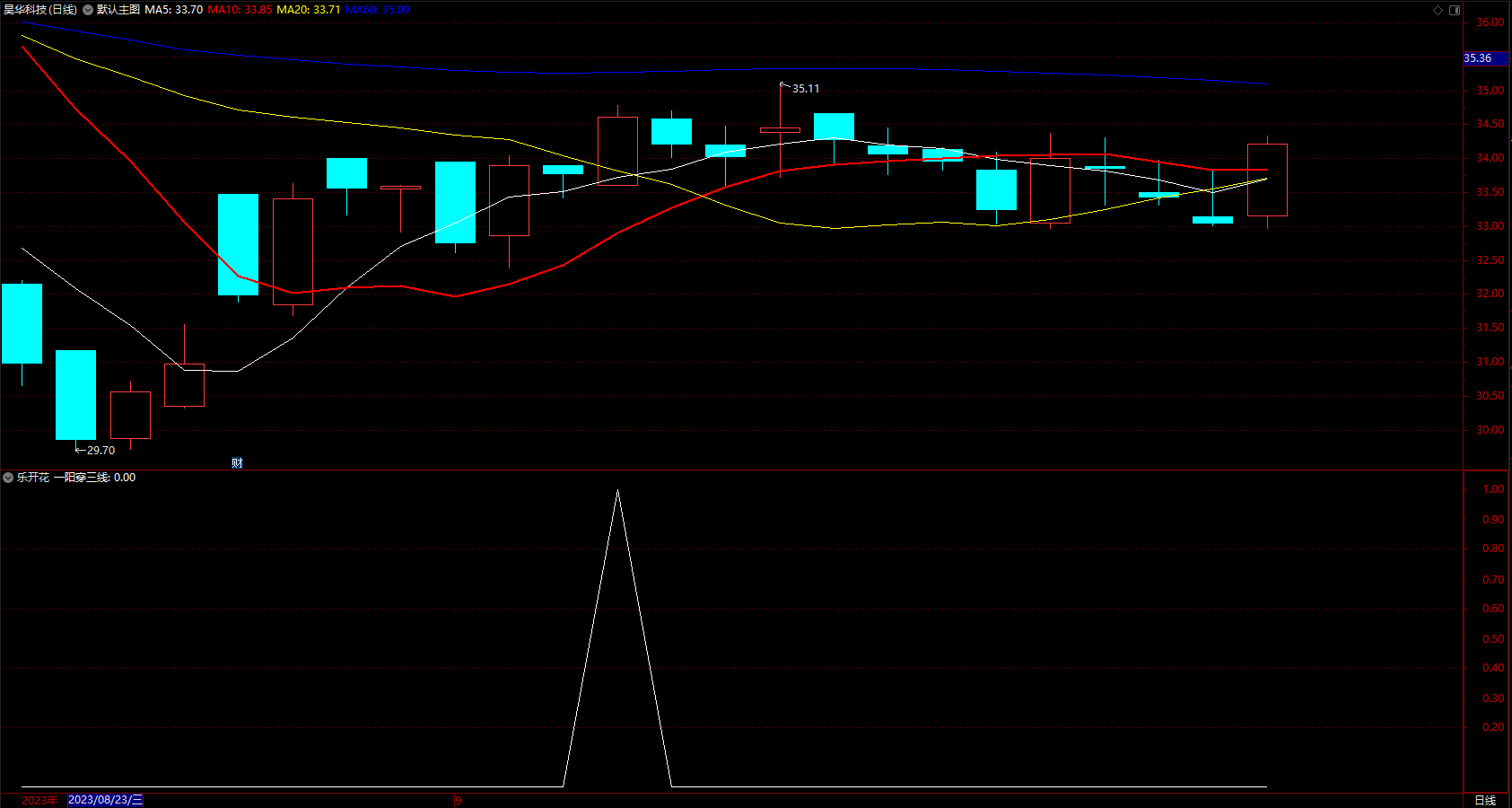Click the 2023/08/23/三 date label

point(105,800)
